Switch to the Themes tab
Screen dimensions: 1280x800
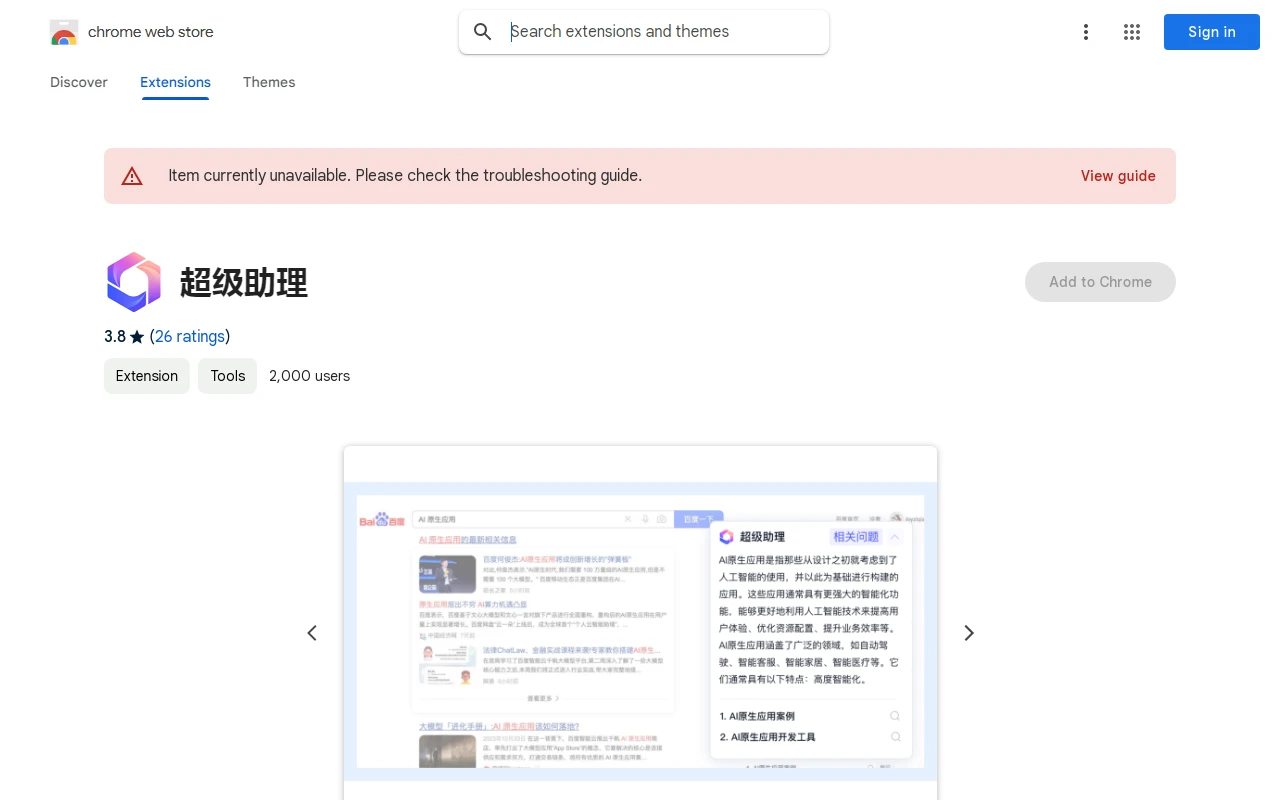tap(269, 82)
